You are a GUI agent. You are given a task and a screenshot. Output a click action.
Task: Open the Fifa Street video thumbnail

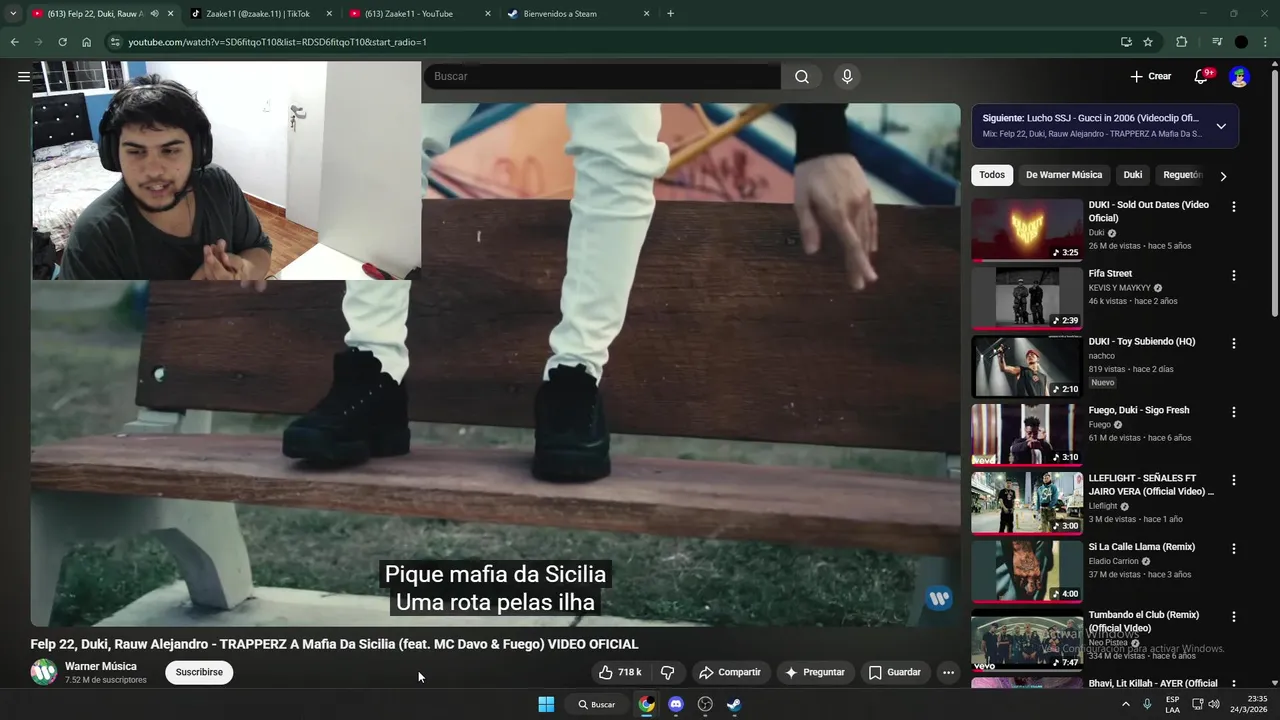coord(1027,297)
